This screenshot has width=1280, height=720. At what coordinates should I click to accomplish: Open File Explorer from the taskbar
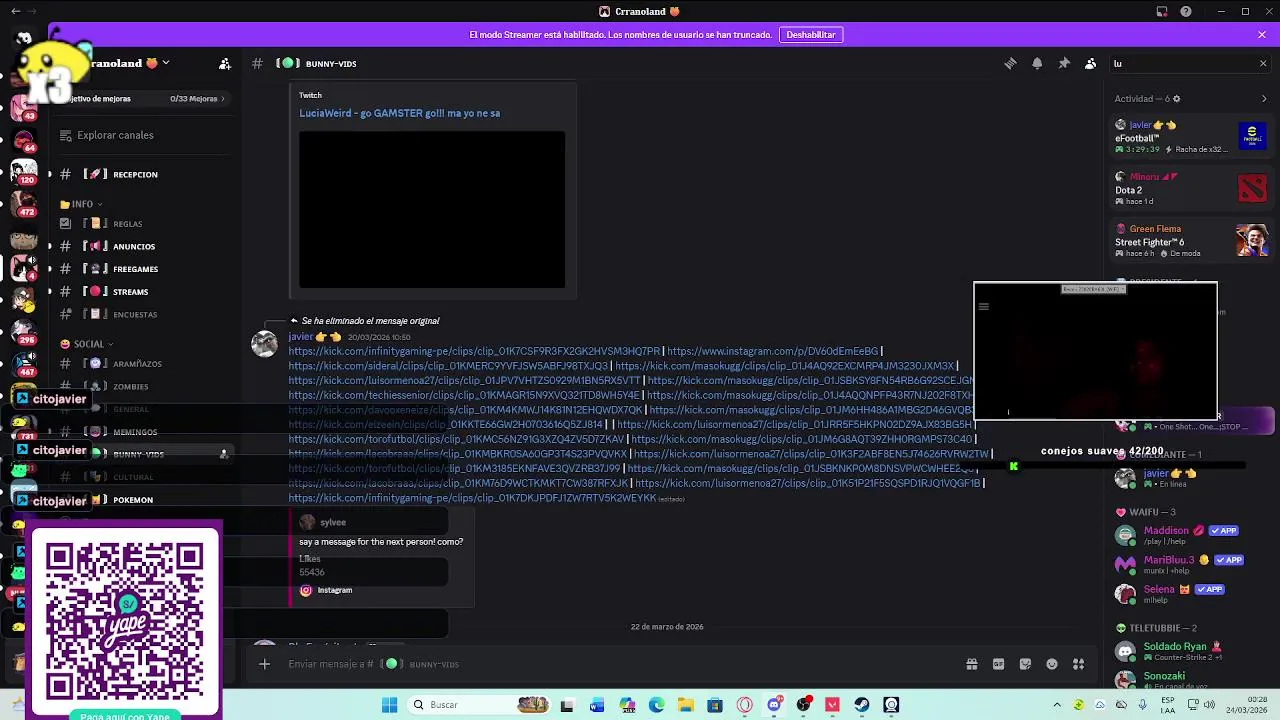[686, 705]
